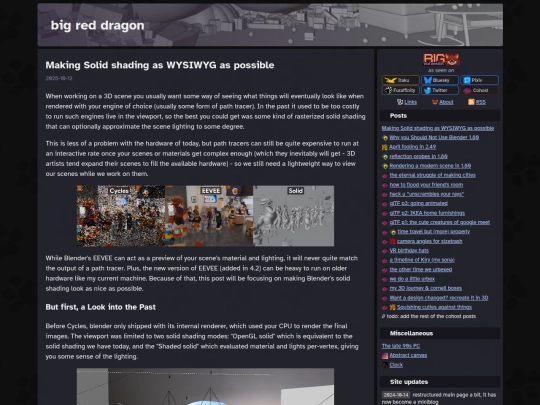
Task: Open glTF p2: IKEA home furnishings post
Action: point(427,213)
